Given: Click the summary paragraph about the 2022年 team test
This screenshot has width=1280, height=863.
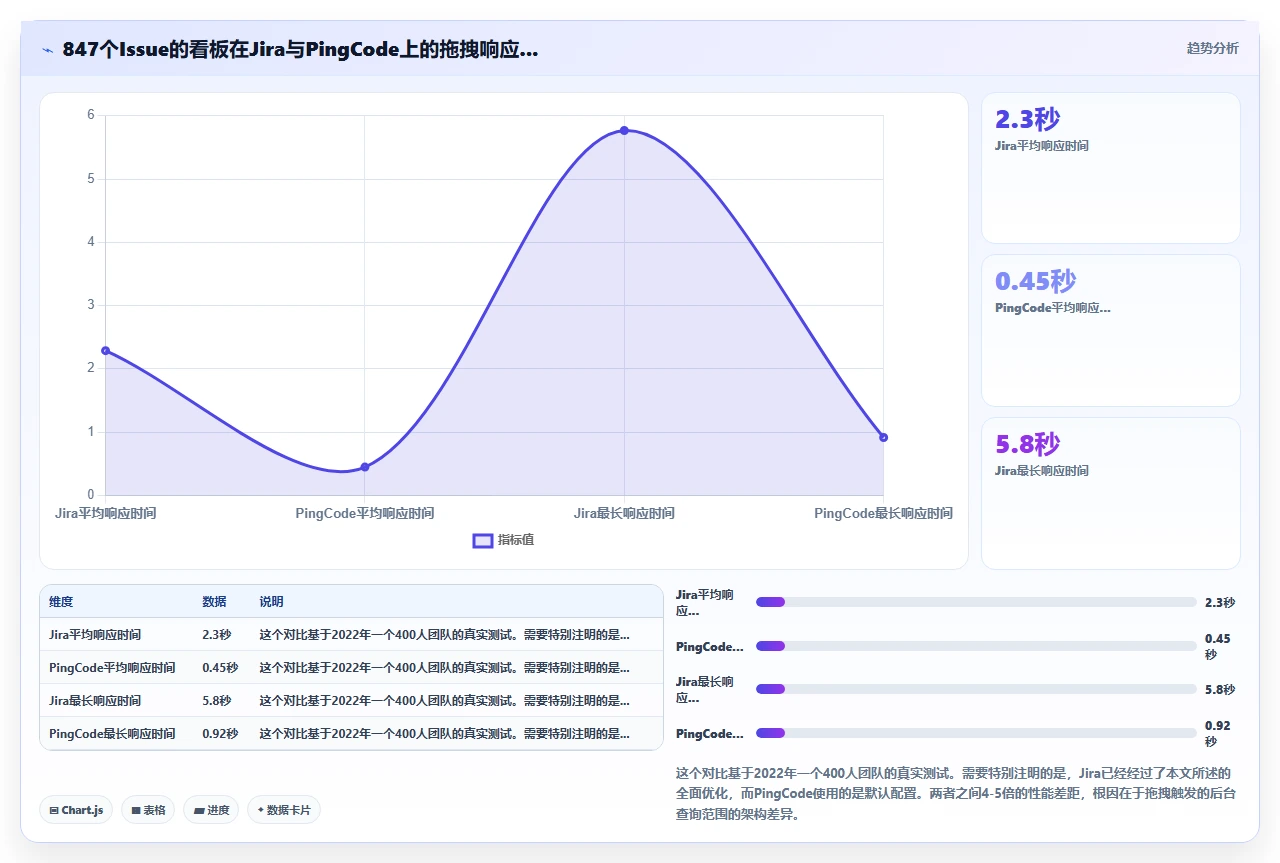Looking at the screenshot, I should 957,793.
